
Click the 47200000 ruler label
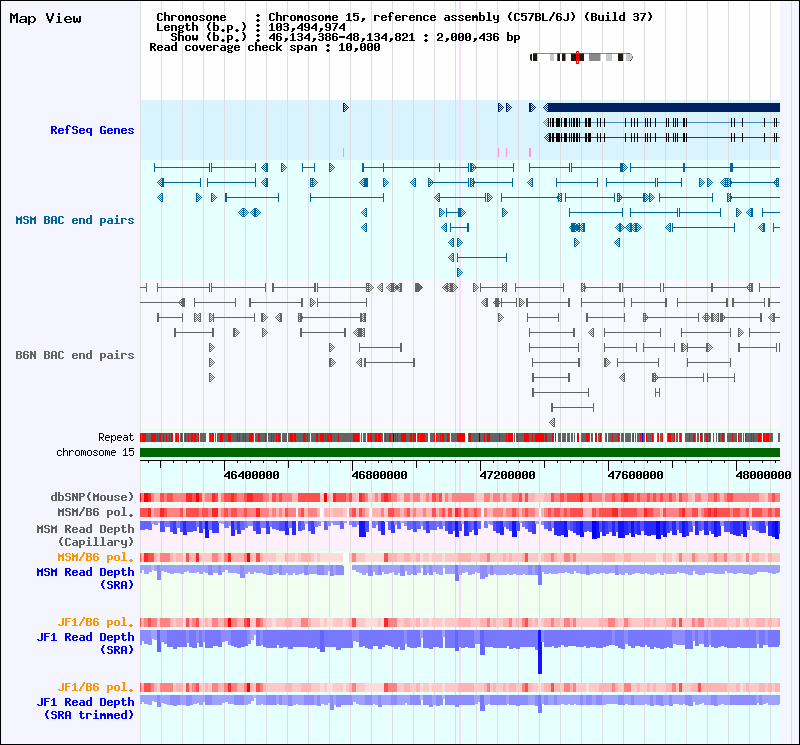pos(508,475)
